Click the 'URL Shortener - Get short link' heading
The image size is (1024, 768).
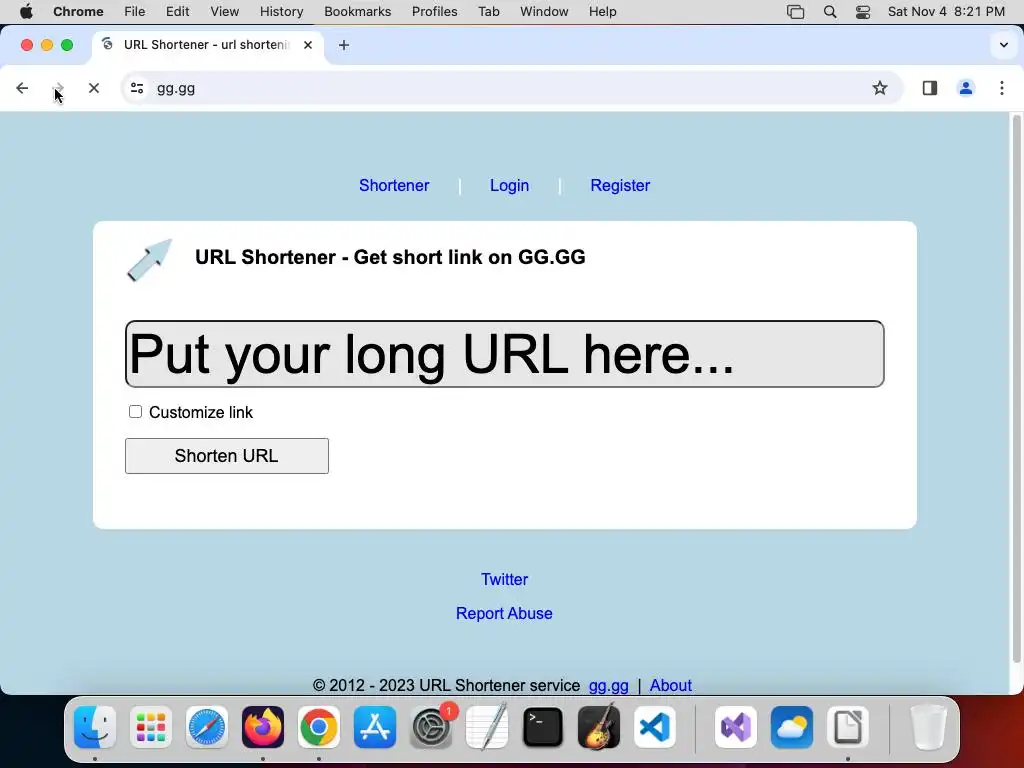coord(390,257)
